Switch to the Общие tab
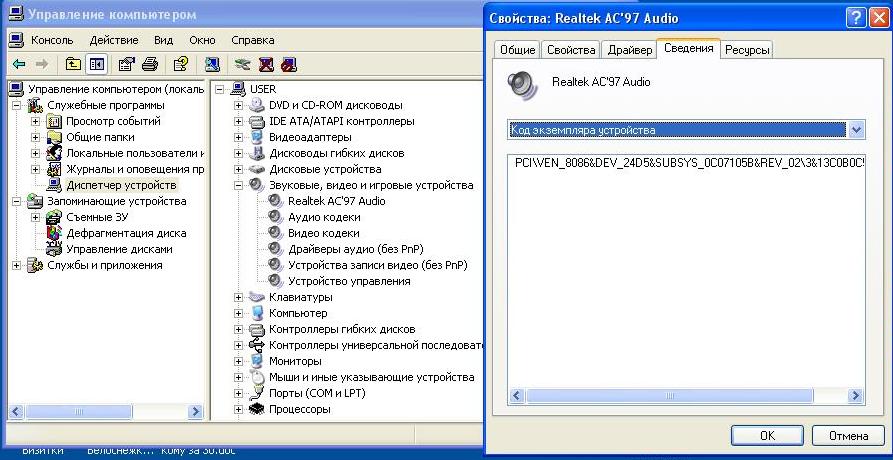The height and width of the screenshot is (460, 893). (518, 50)
